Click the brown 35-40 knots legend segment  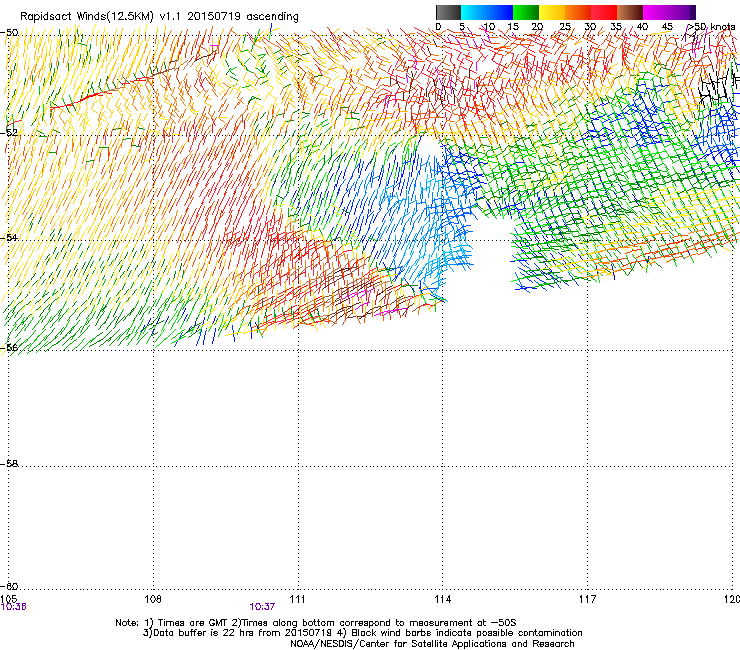(630, 12)
